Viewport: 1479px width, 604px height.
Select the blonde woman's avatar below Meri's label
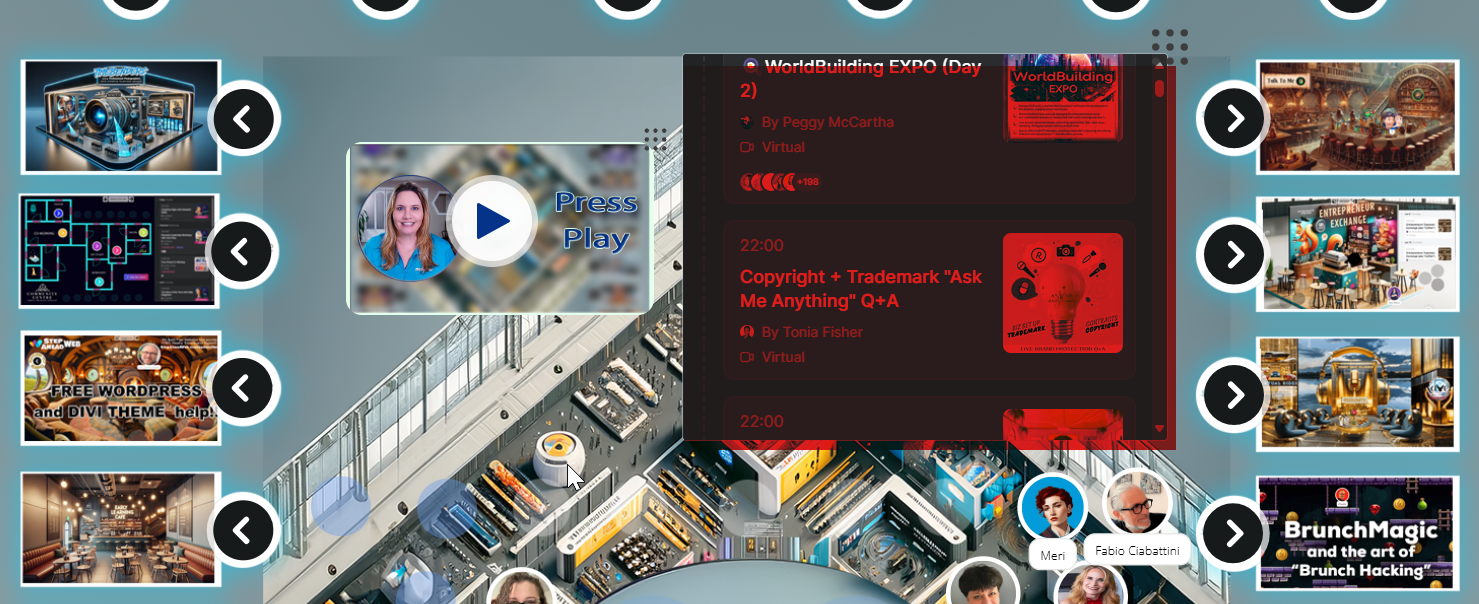1089,584
